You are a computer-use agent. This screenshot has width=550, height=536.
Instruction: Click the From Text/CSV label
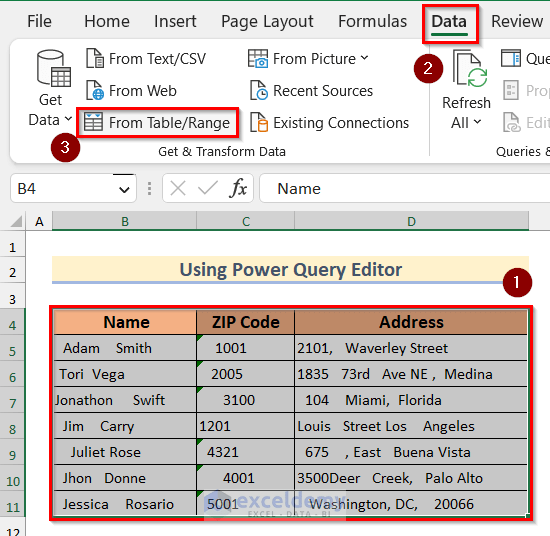pos(157,59)
